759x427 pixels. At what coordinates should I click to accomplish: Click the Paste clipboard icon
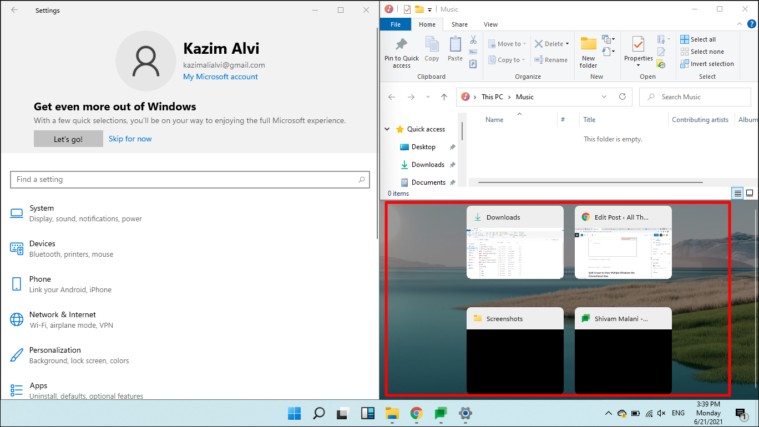point(455,45)
